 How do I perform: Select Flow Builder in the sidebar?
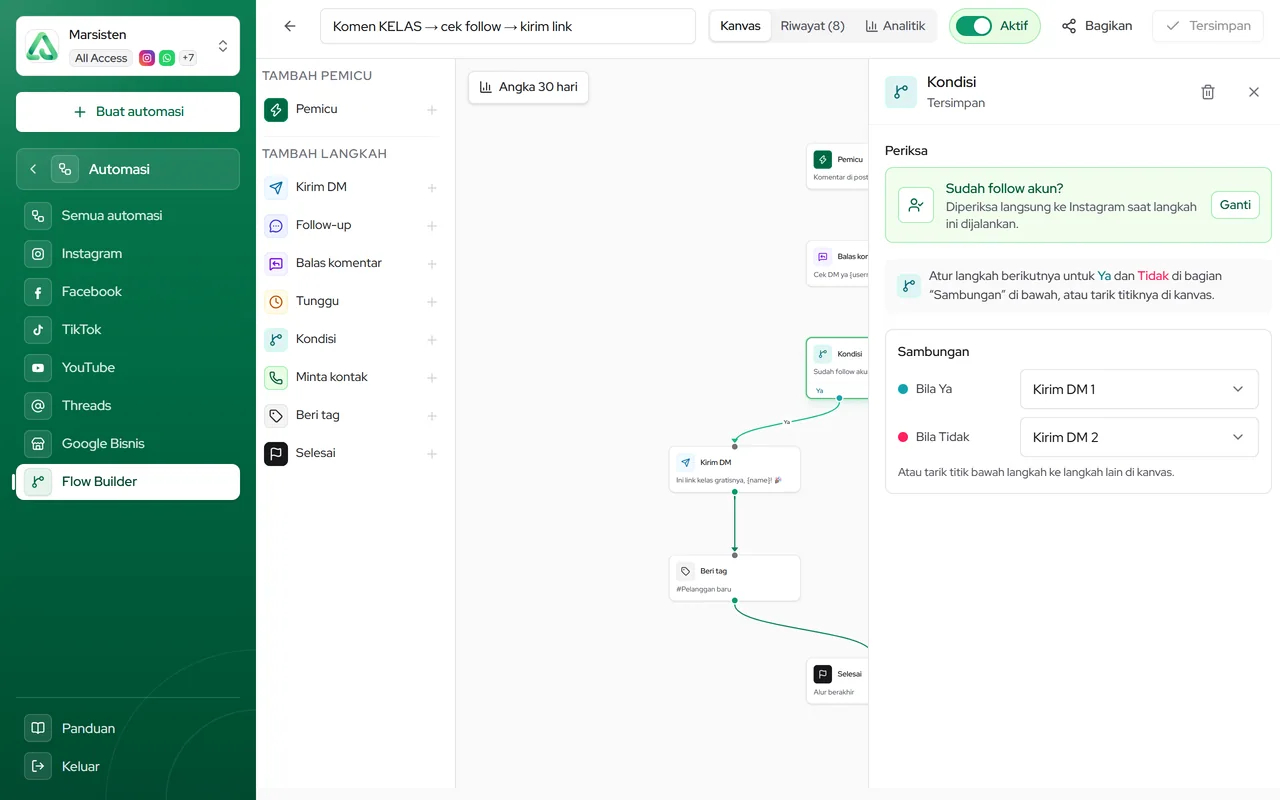tap(128, 482)
